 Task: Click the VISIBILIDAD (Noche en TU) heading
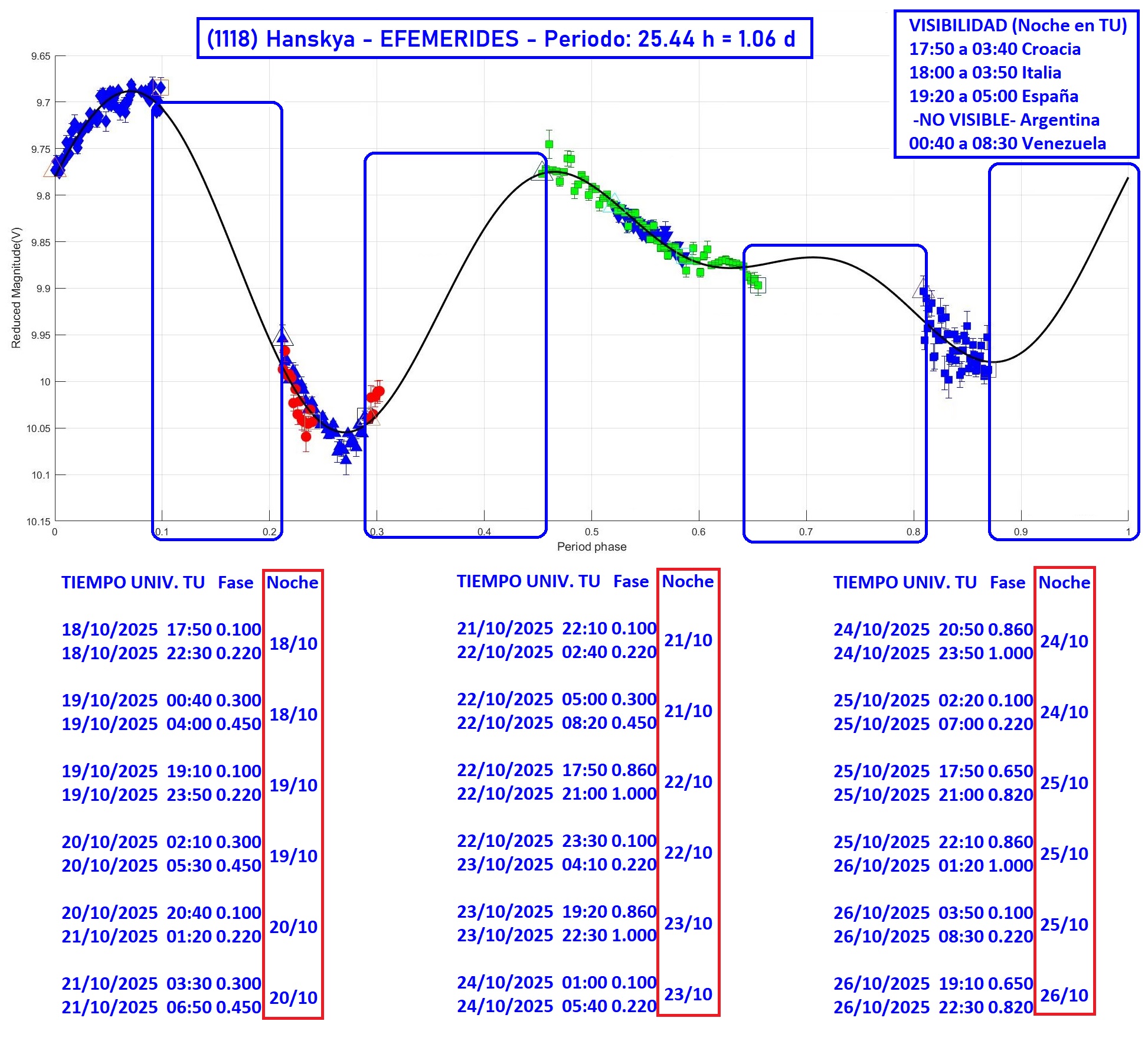(x=1017, y=25)
